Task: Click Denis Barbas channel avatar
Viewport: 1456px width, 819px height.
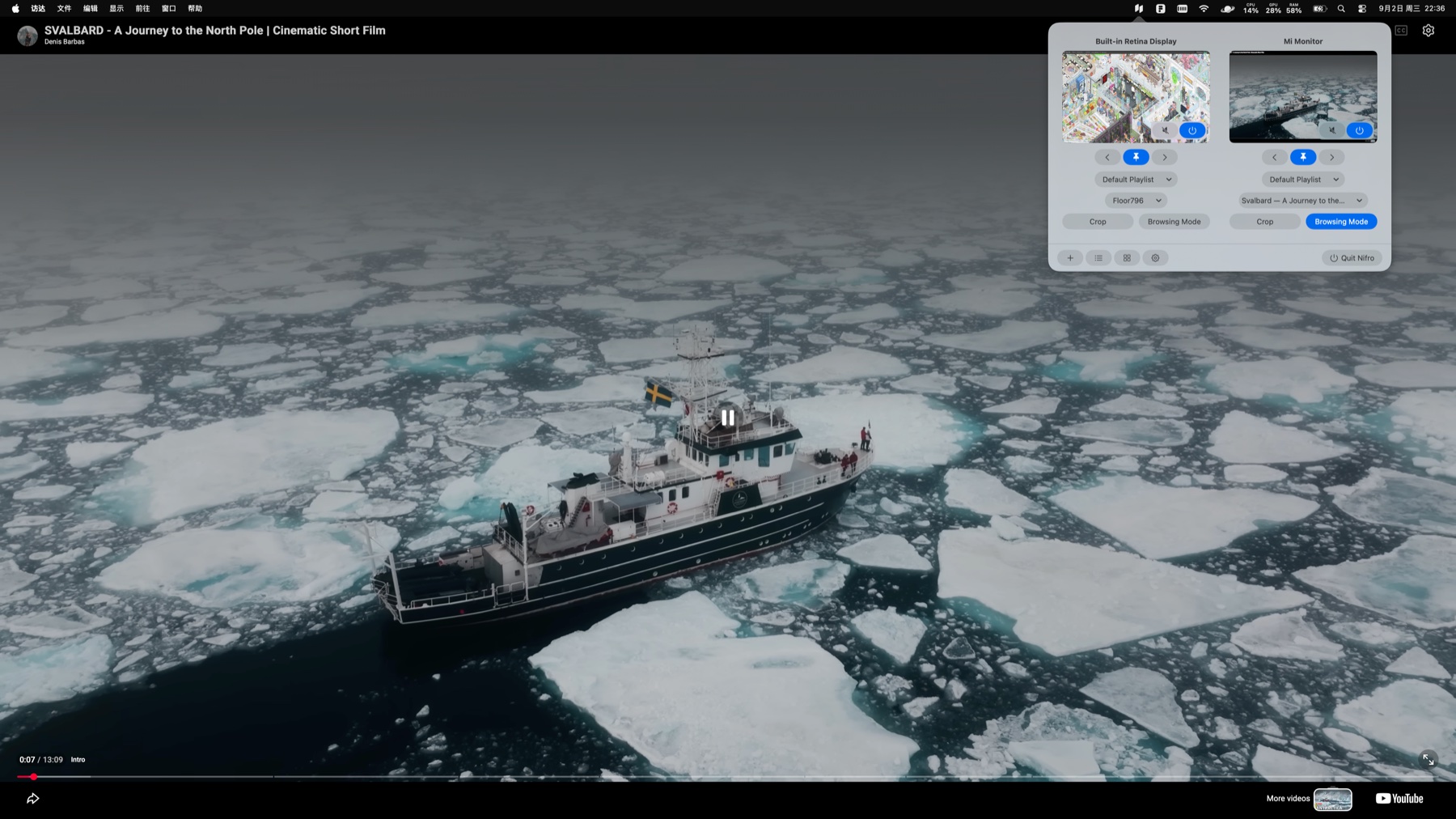Action: [28, 36]
